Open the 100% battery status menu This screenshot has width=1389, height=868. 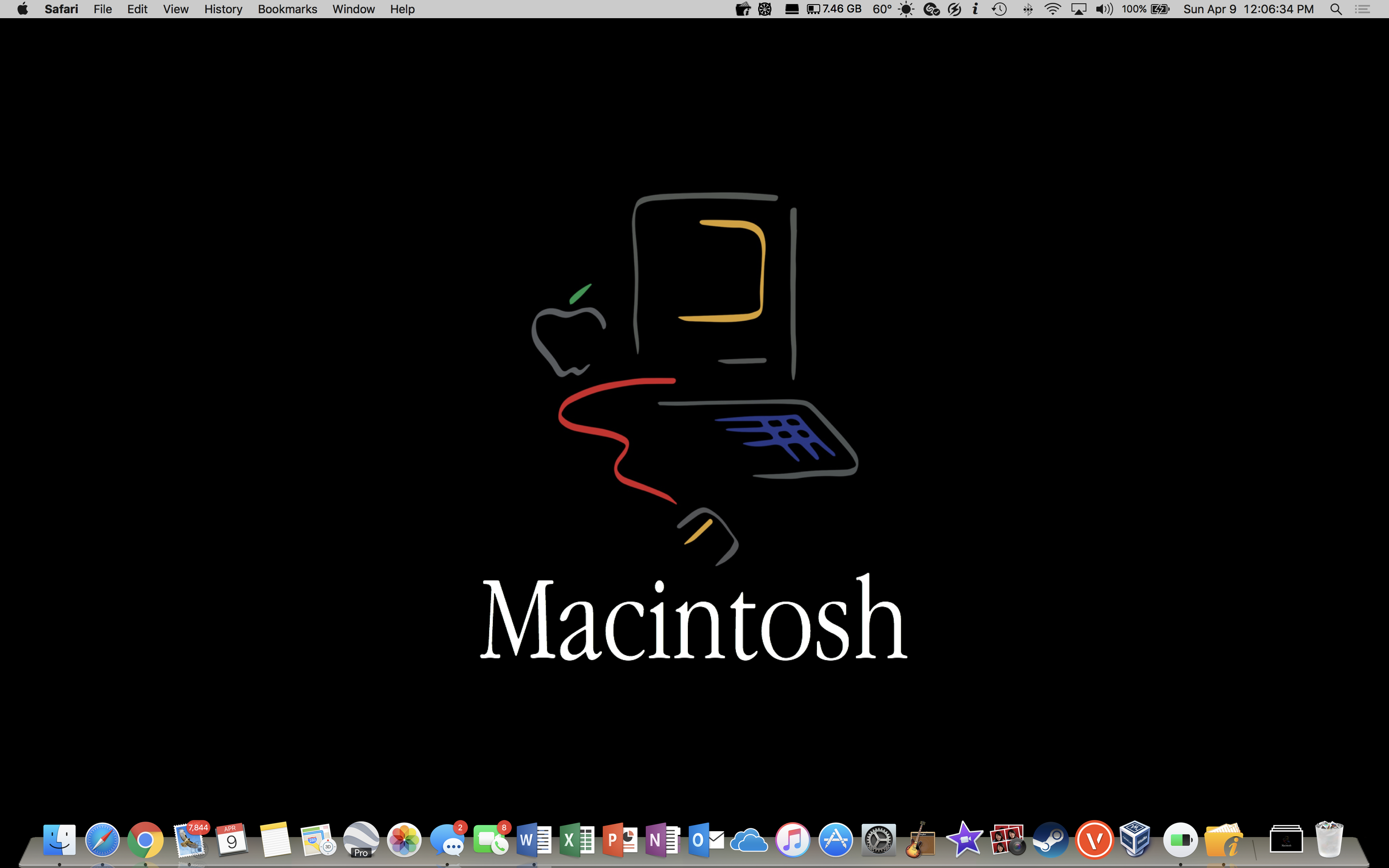click(1146, 9)
